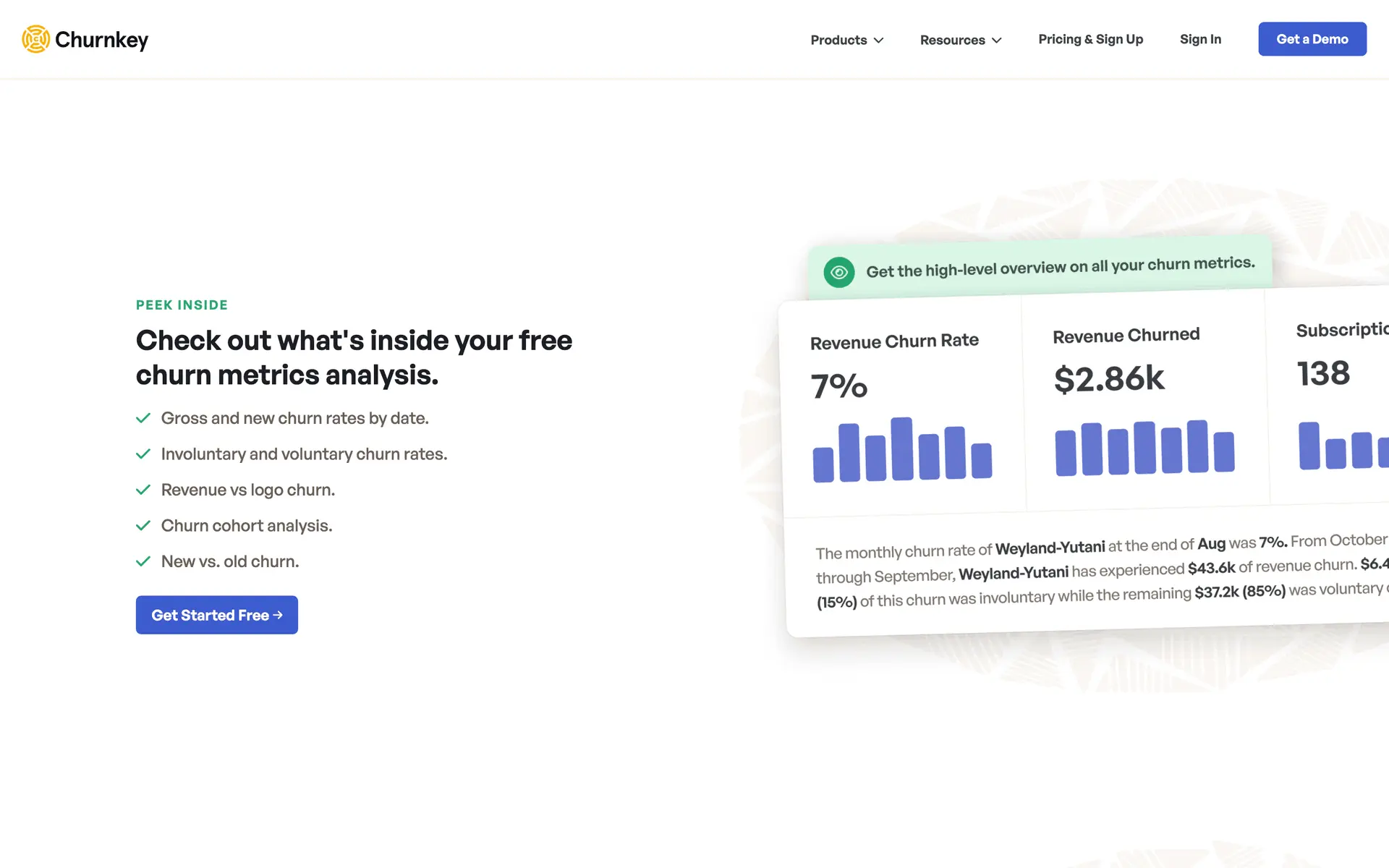Click the Churnkey logo icon
Screen dimensions: 1389x868
[x=35, y=39]
